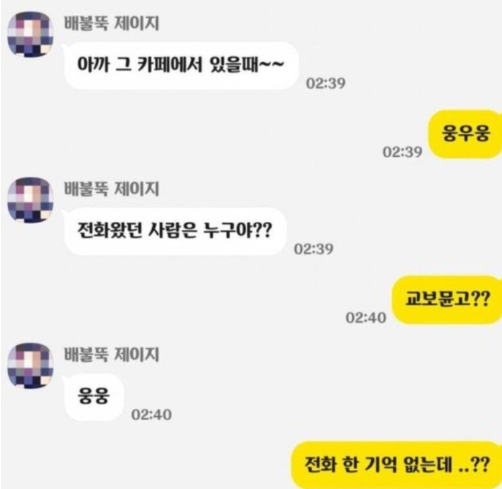Click the 02:40 time beside '교보문고??'
The width and height of the screenshot is (502, 489).
tap(366, 318)
